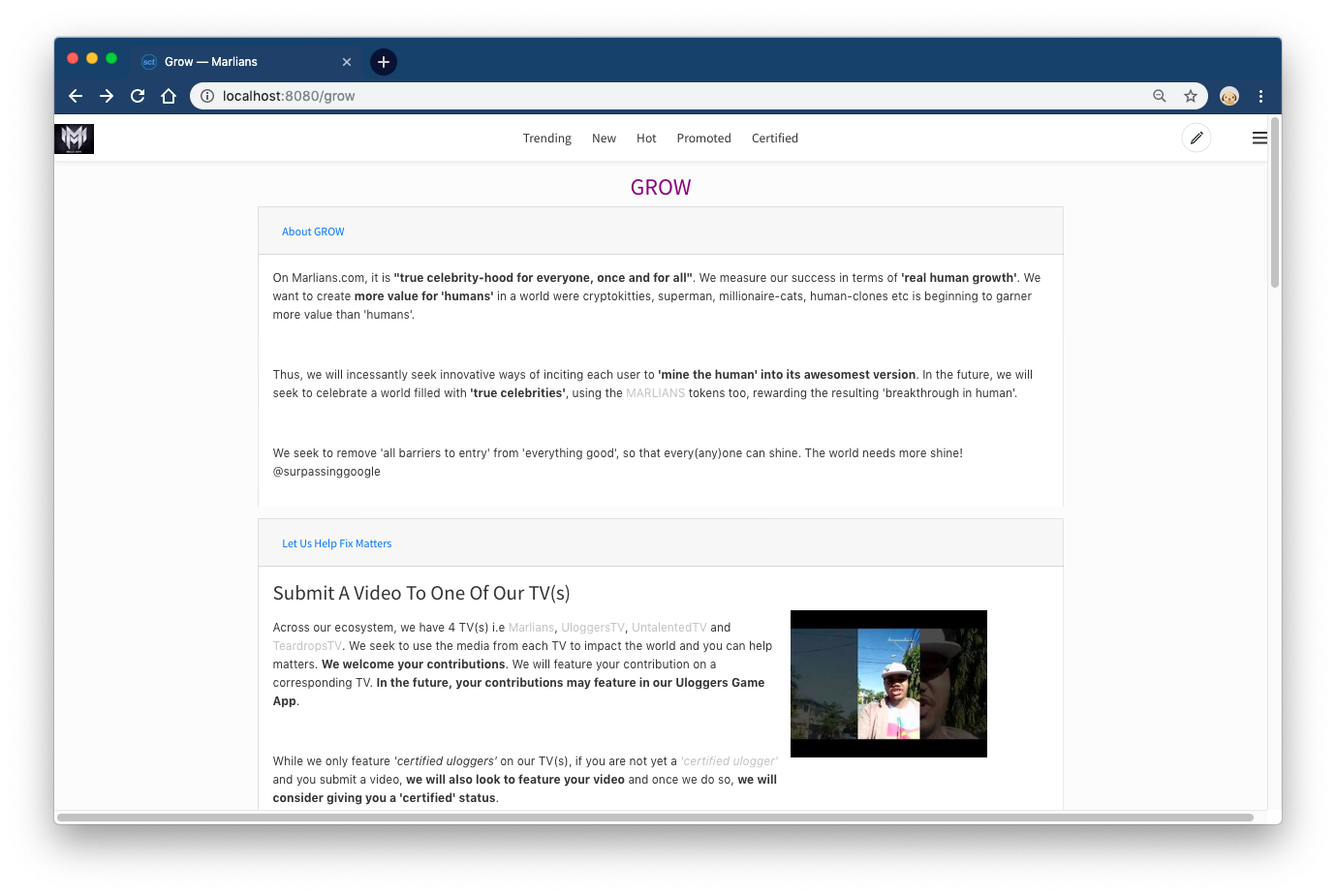Select the Grow — Marlians browser tab
The width and height of the screenshot is (1336, 896).
pos(247,62)
